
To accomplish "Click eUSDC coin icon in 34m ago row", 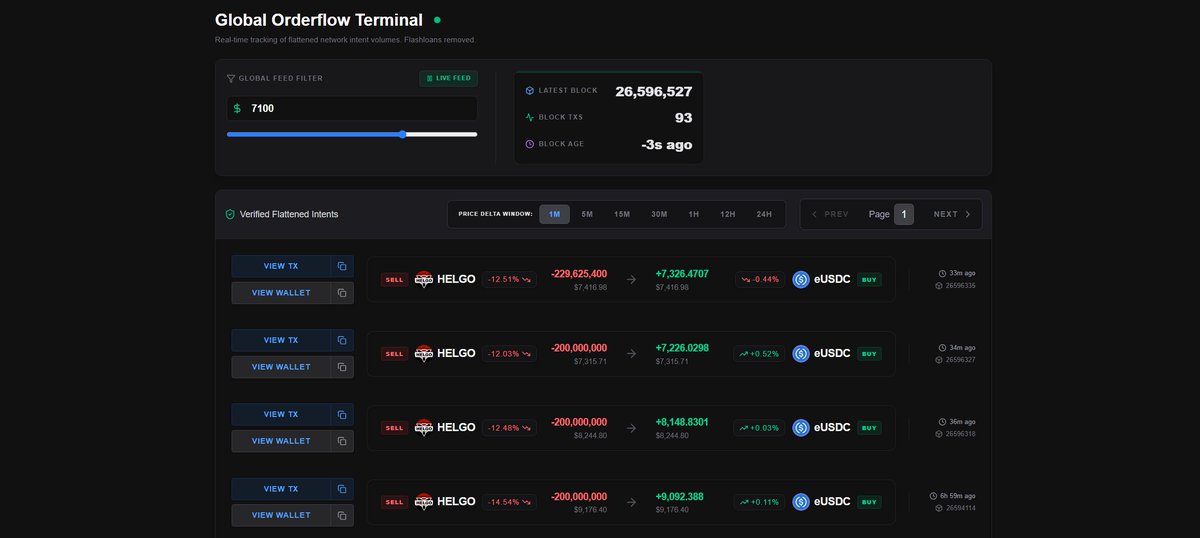I will coord(801,353).
